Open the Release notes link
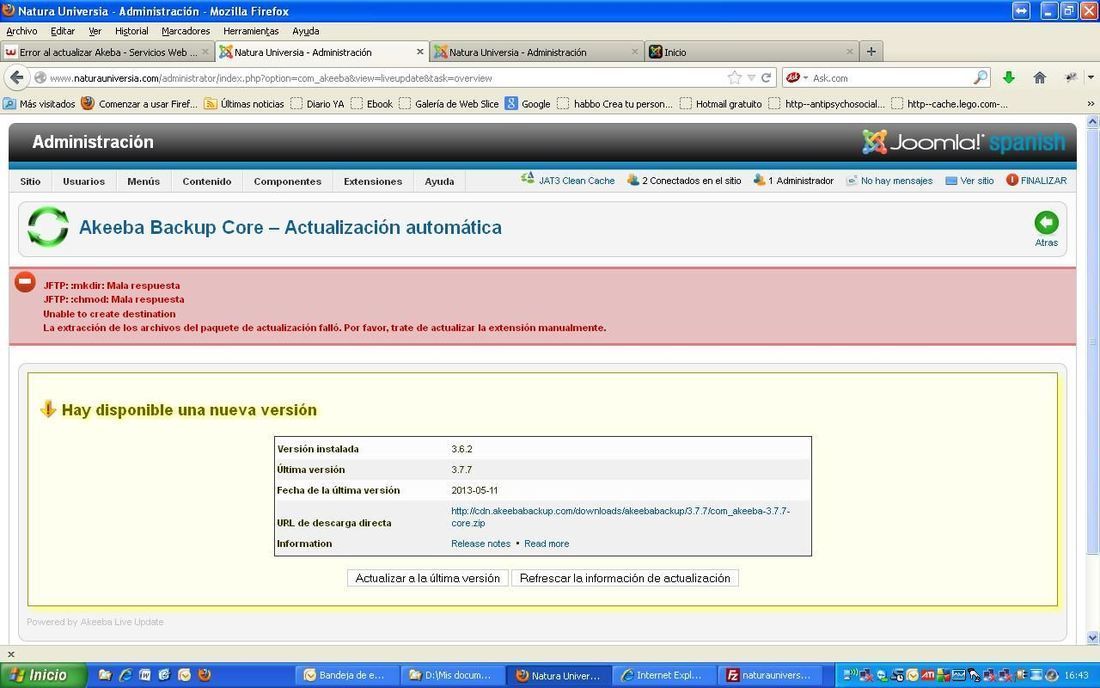Image resolution: width=1100 pixels, height=688 pixels. coord(481,544)
